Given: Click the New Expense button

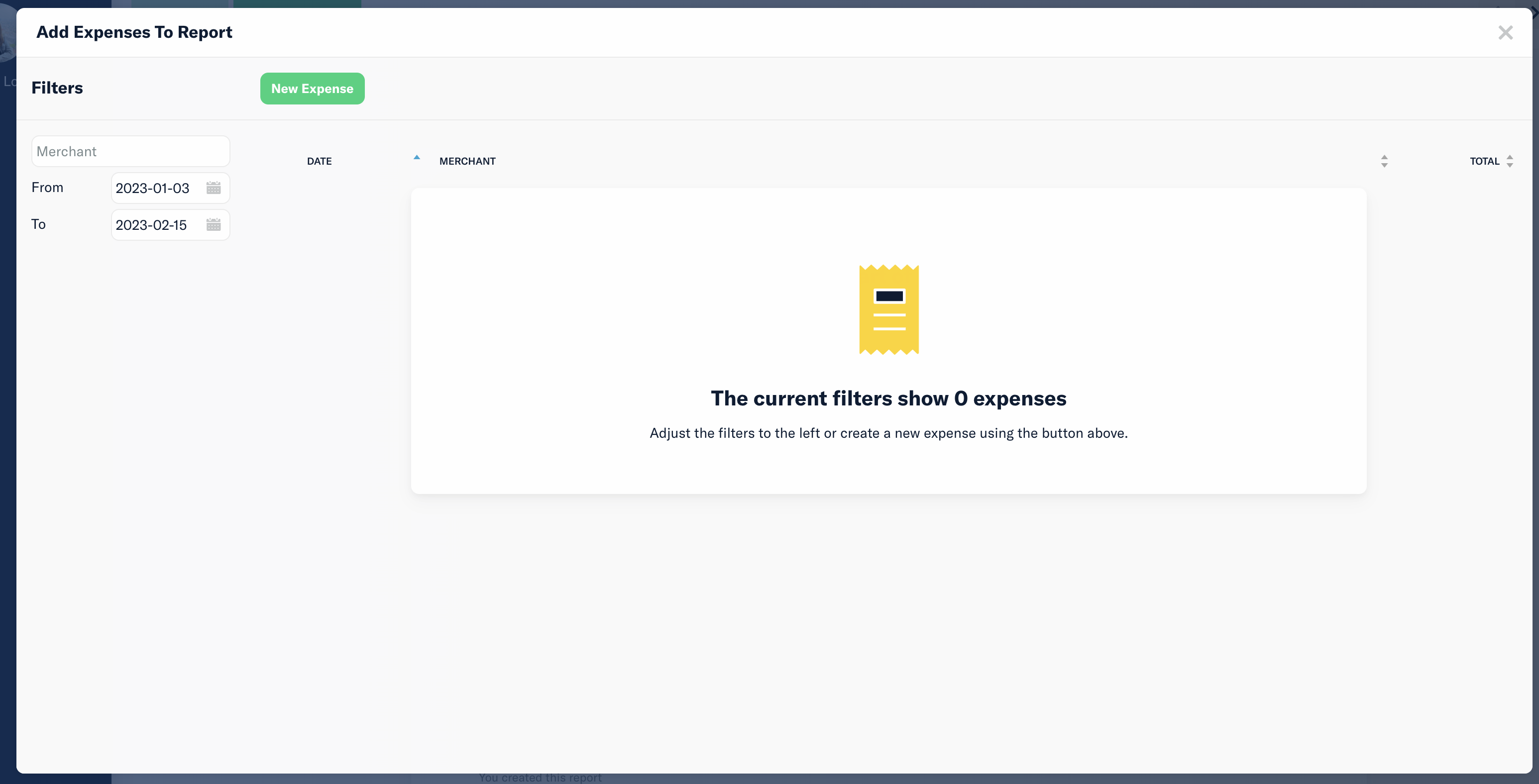Looking at the screenshot, I should tap(312, 89).
